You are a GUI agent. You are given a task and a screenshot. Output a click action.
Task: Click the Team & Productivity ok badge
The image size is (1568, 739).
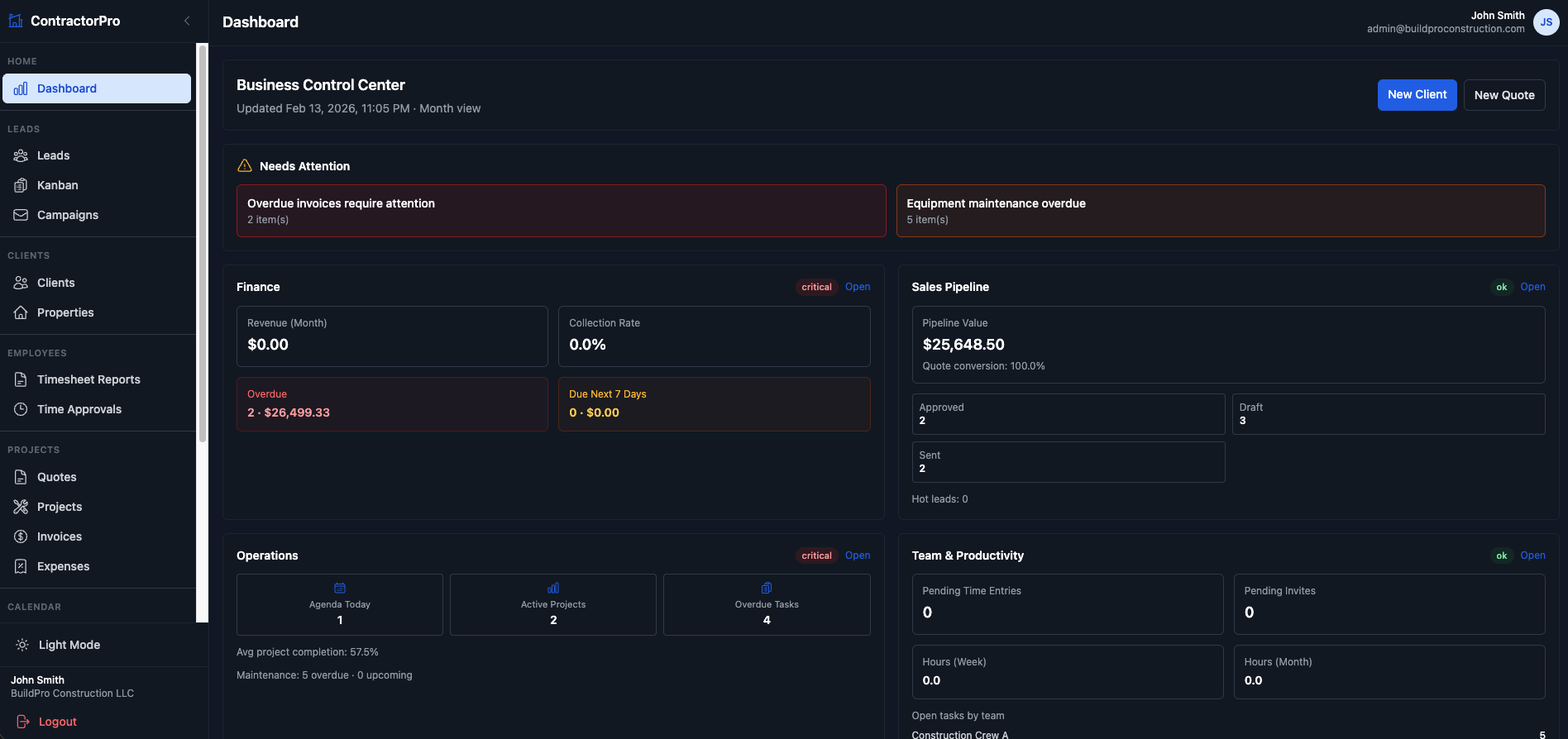click(1502, 555)
